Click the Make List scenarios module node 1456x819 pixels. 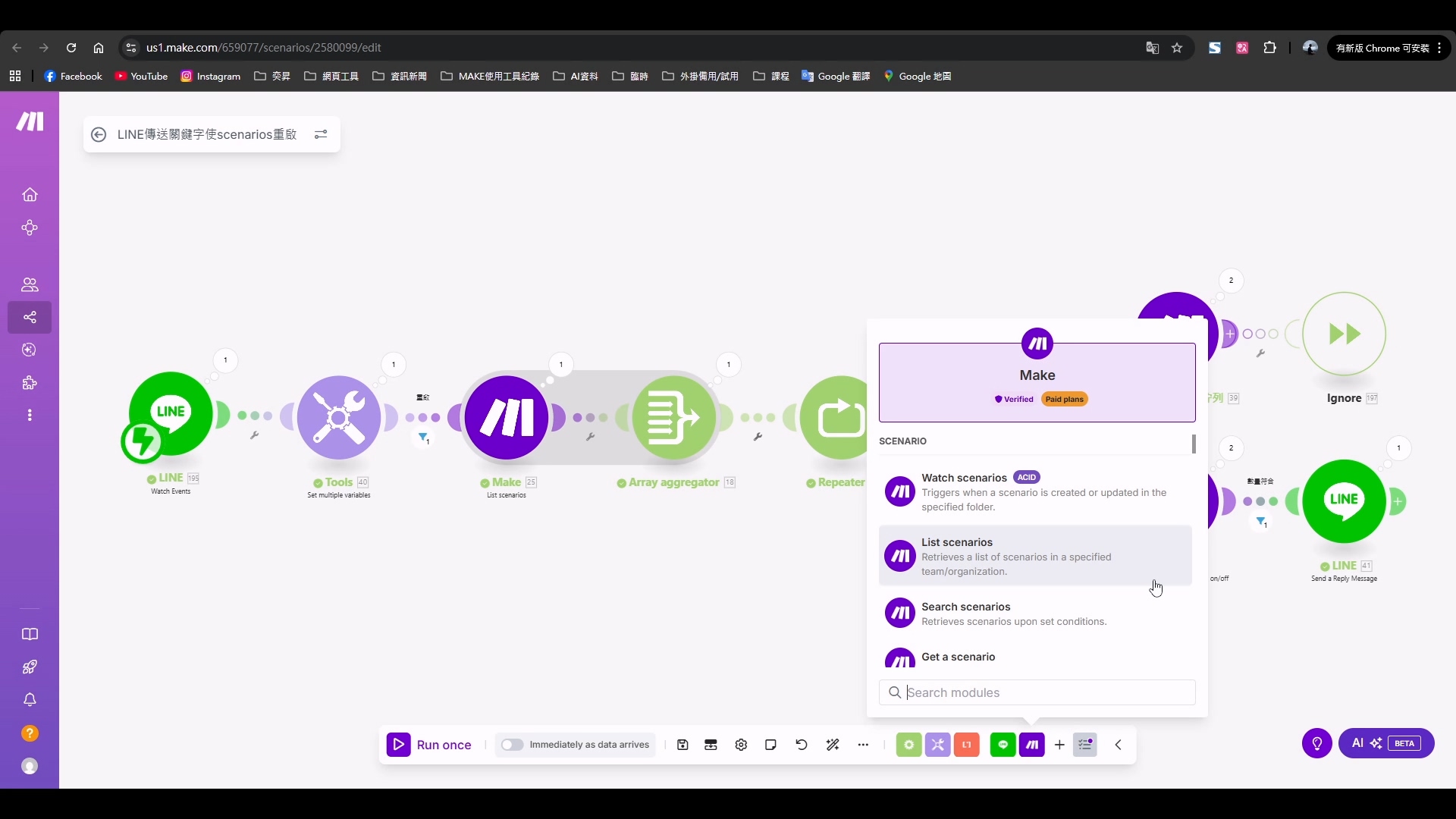(x=507, y=418)
